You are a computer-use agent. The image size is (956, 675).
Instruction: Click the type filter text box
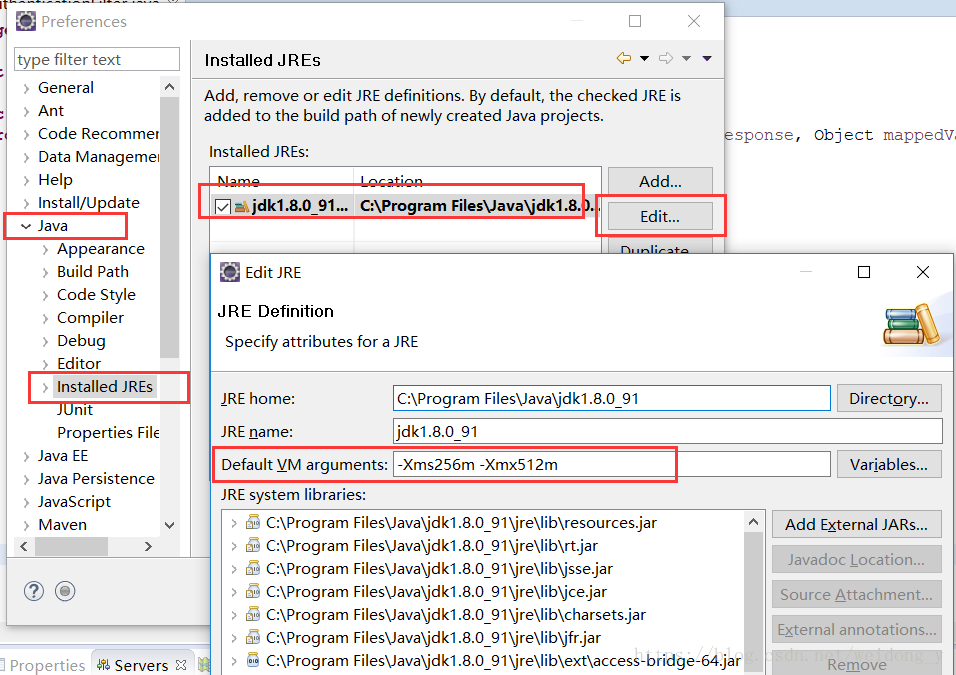(x=96, y=59)
